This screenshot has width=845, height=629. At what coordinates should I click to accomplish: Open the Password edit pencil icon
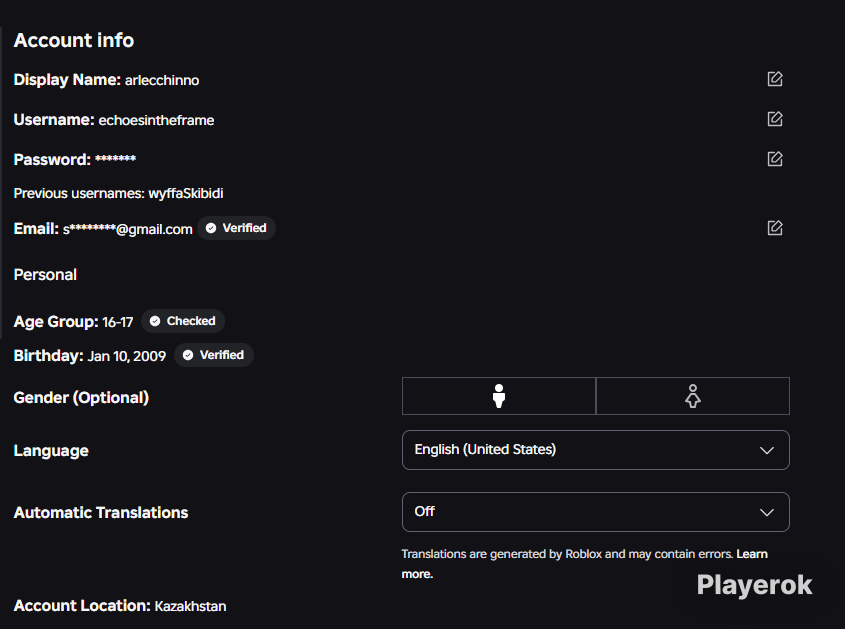click(x=774, y=158)
